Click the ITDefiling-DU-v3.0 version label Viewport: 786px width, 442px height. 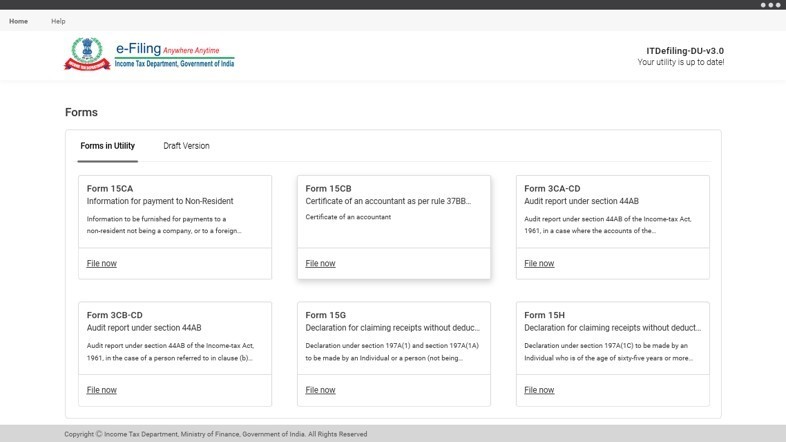686,50
